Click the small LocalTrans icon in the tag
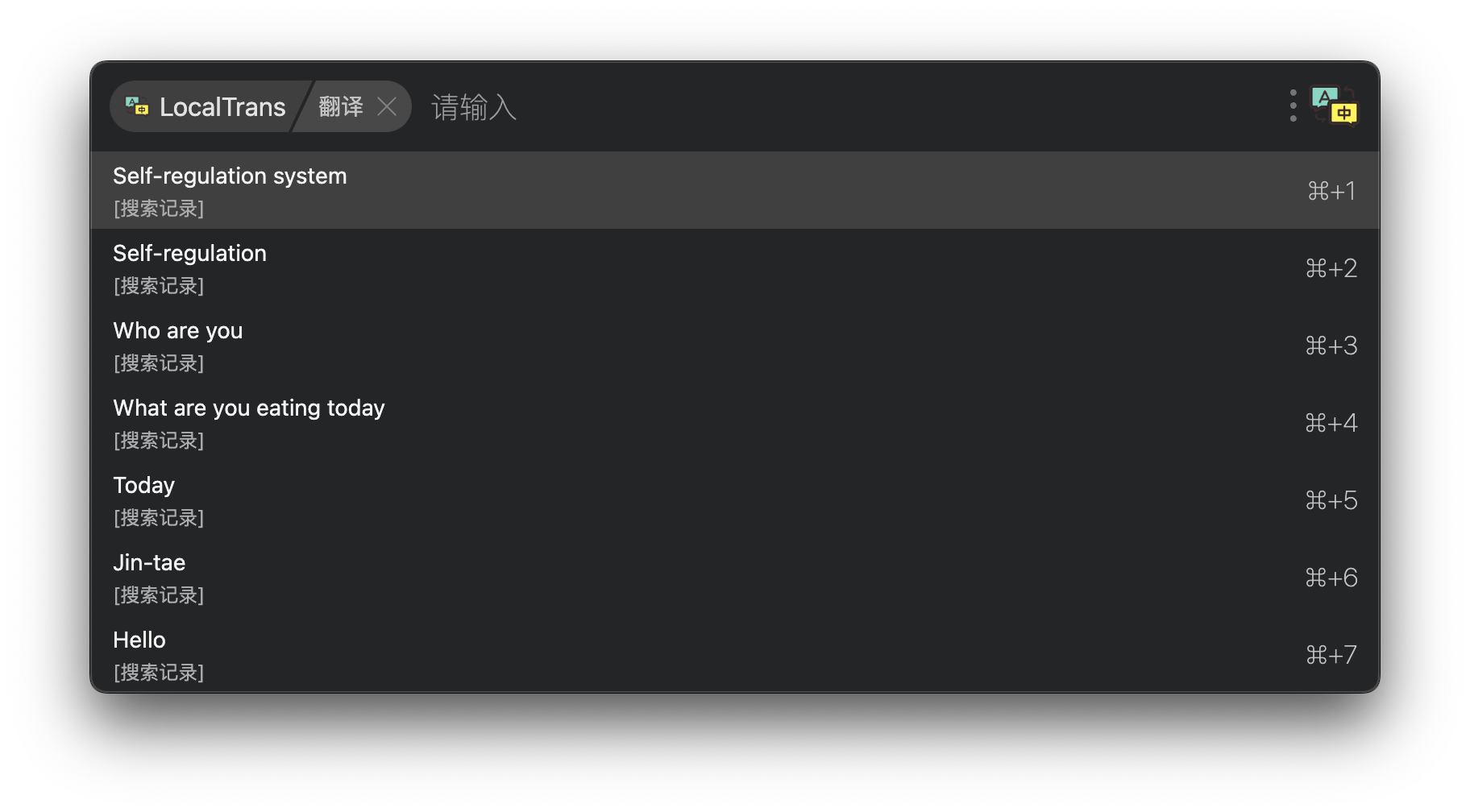The width and height of the screenshot is (1470, 812). pos(137,106)
